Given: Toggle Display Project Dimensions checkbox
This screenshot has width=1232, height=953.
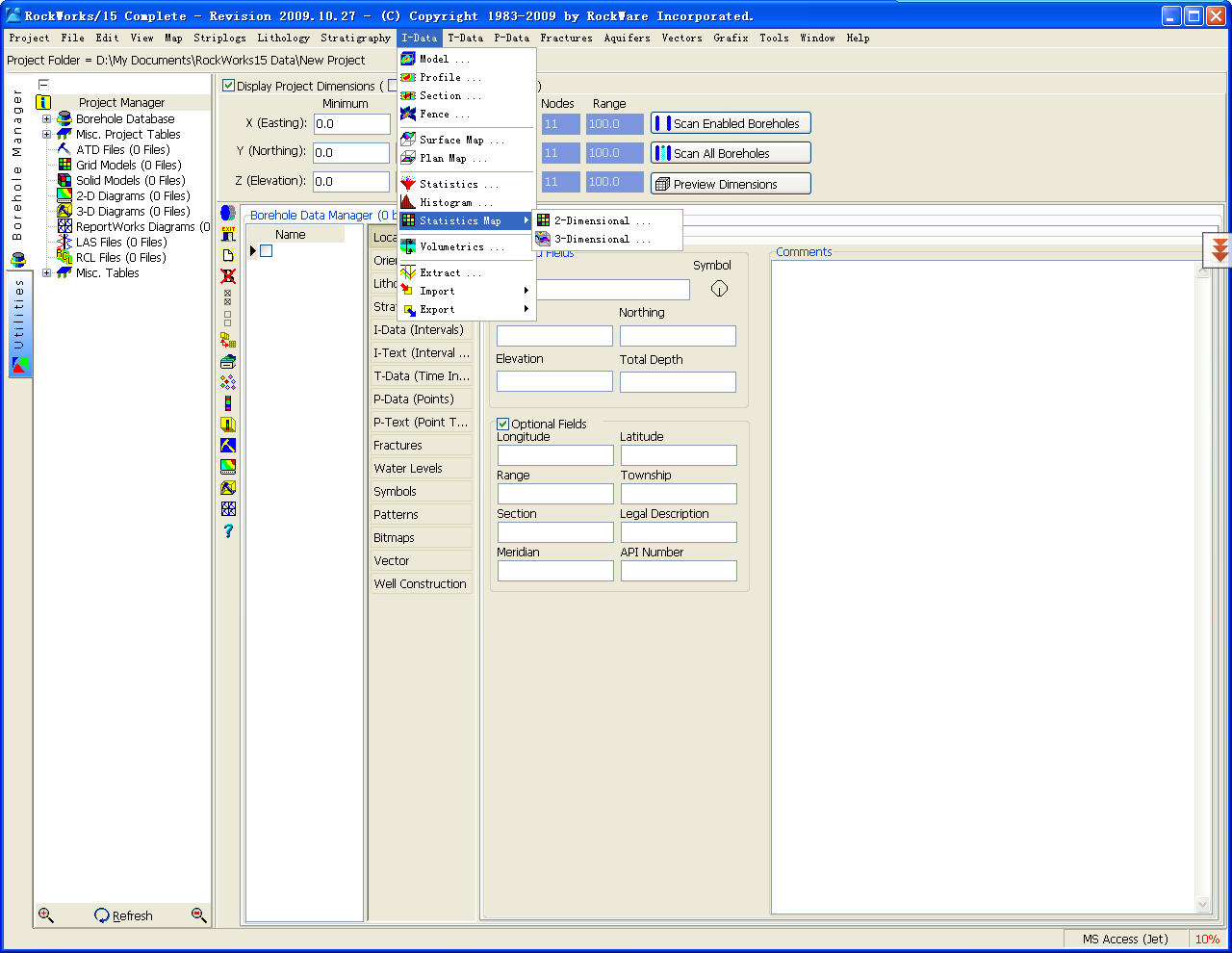Looking at the screenshot, I should (228, 85).
